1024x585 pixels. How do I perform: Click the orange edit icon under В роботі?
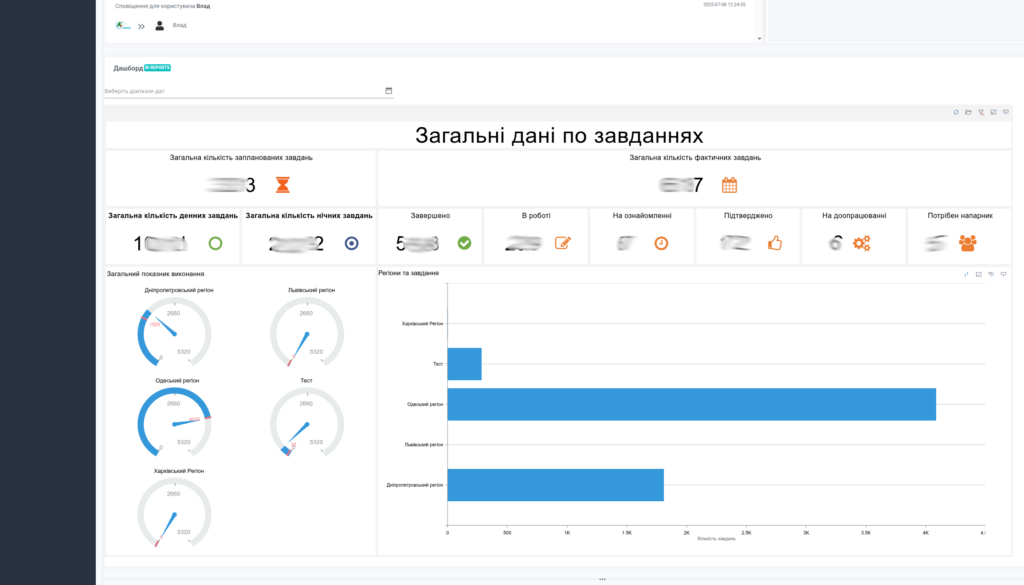[562, 243]
